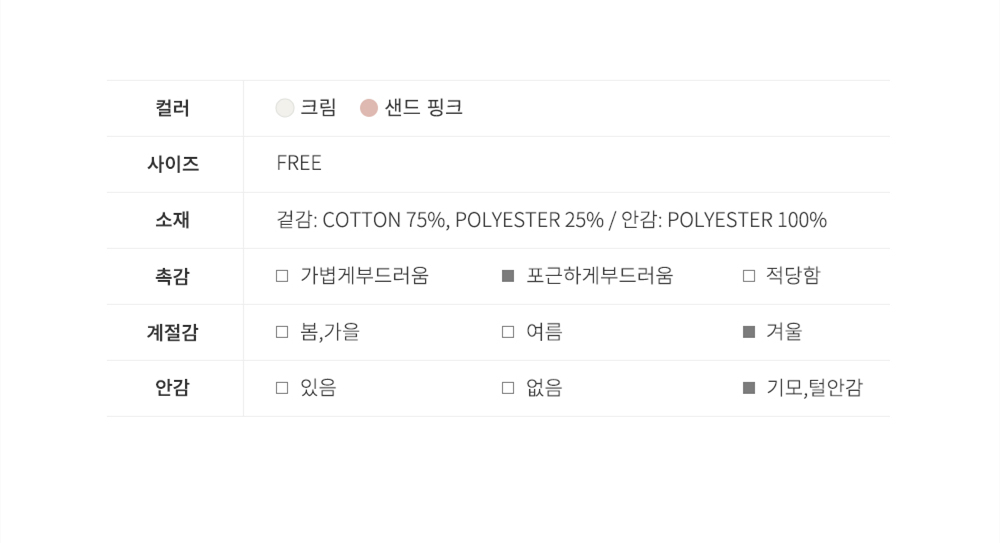Tick the 봄,가을 season checkbox
This screenshot has width=1000, height=543.
click(282, 332)
